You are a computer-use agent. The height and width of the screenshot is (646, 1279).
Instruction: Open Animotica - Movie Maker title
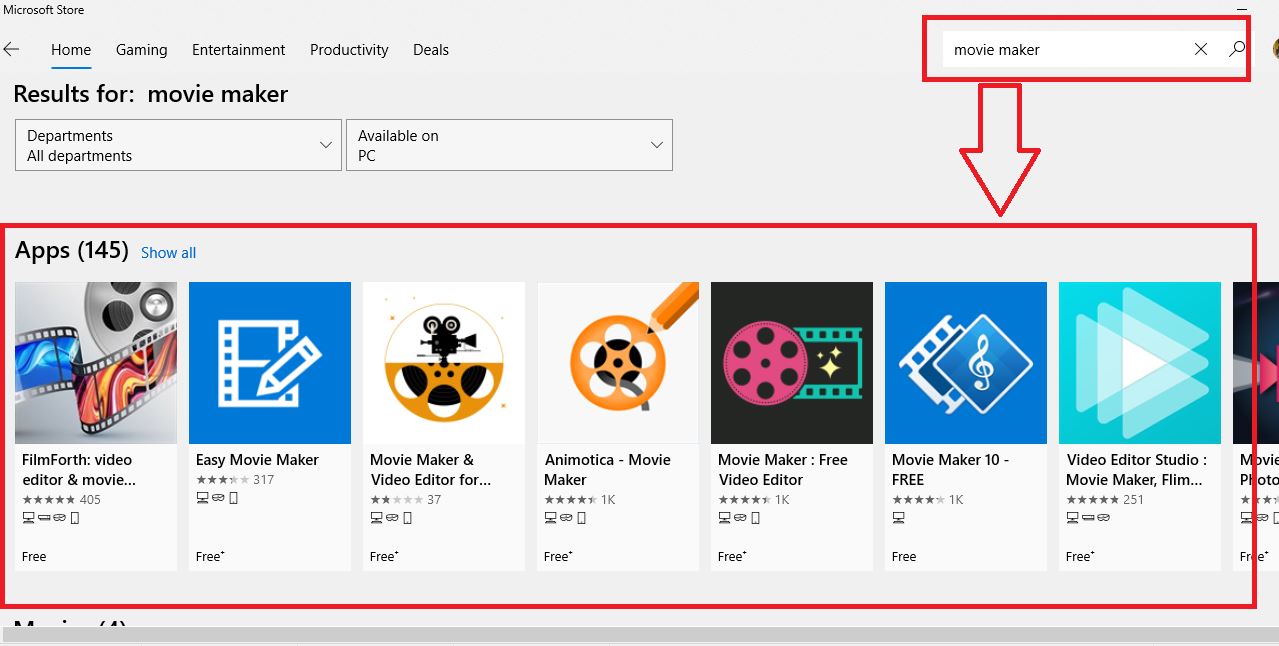click(607, 470)
